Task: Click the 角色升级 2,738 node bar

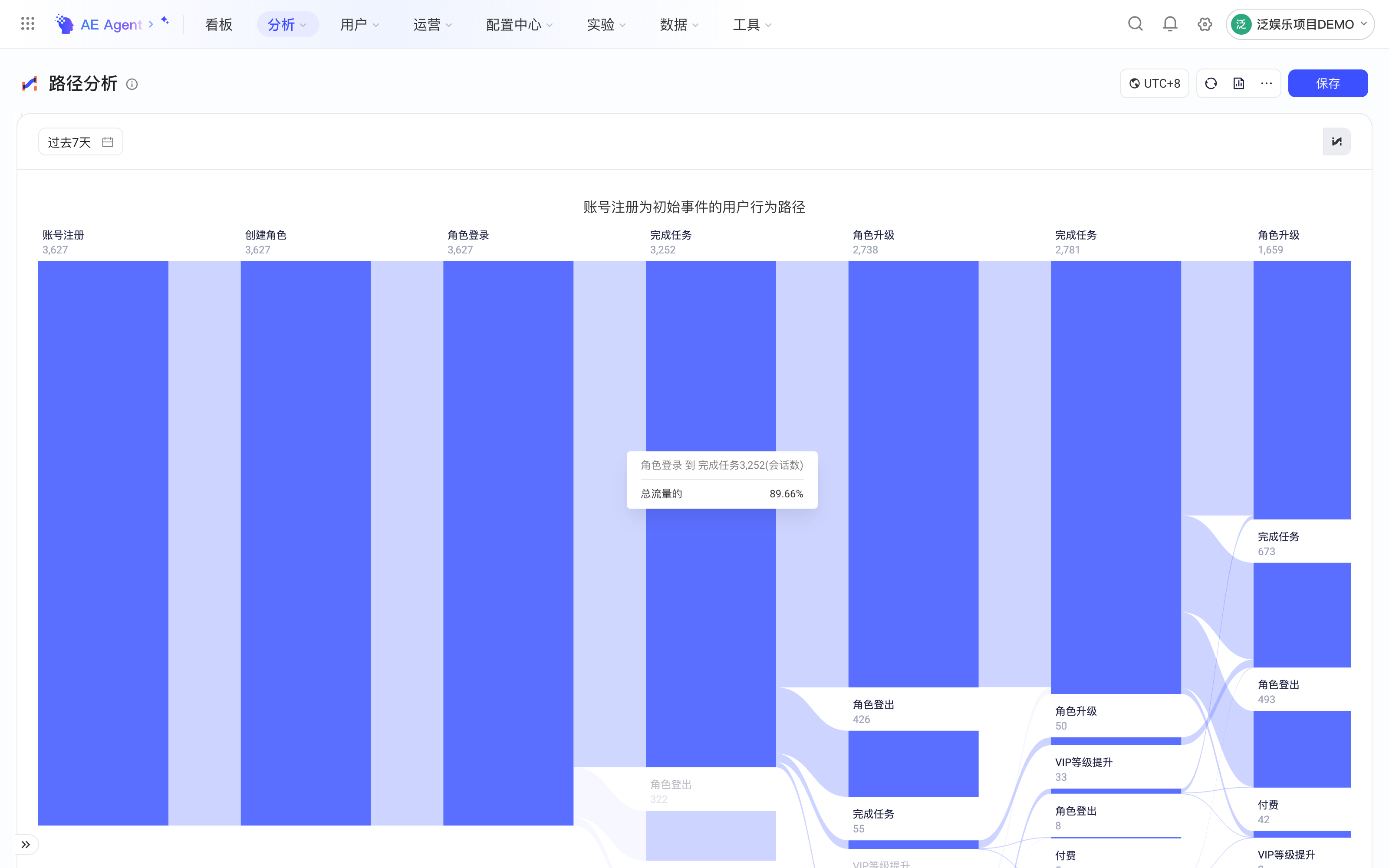Action: click(913, 474)
